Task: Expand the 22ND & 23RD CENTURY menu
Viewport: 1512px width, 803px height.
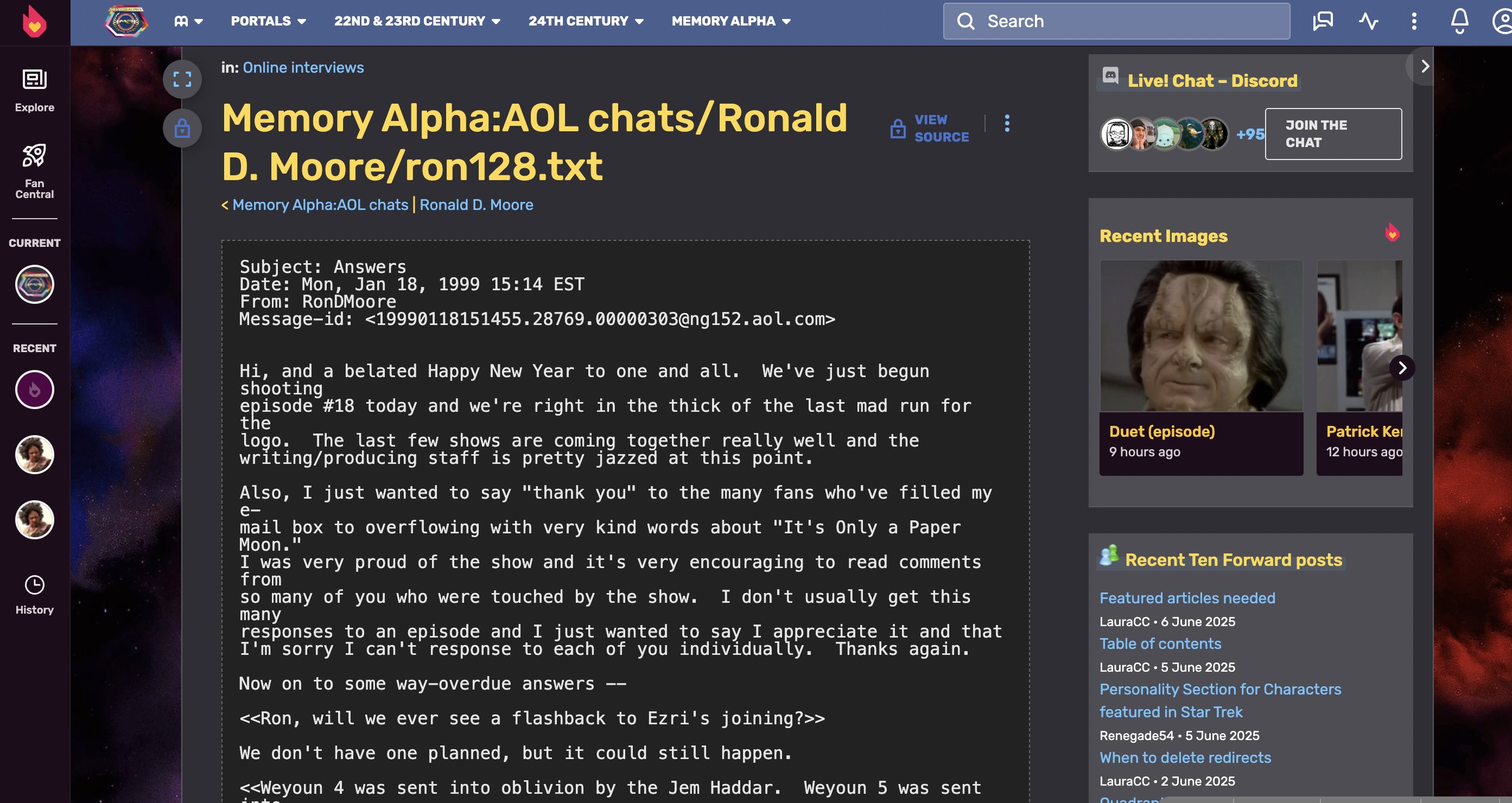Action: 417,21
